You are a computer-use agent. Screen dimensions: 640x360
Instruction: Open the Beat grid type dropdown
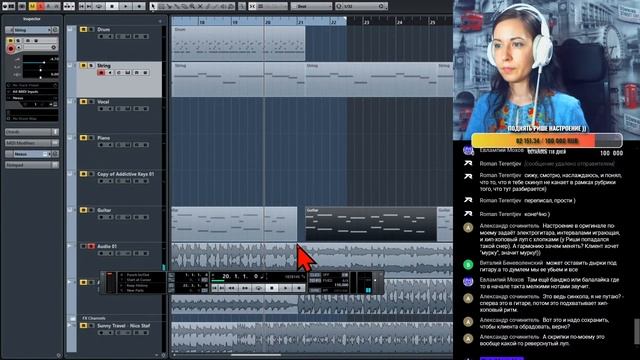point(311,6)
